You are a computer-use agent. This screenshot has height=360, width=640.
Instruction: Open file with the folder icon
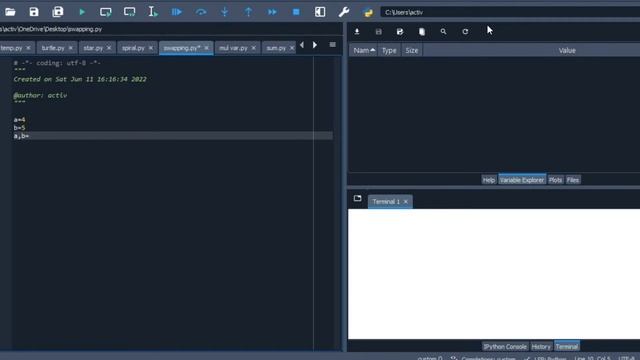[10, 12]
